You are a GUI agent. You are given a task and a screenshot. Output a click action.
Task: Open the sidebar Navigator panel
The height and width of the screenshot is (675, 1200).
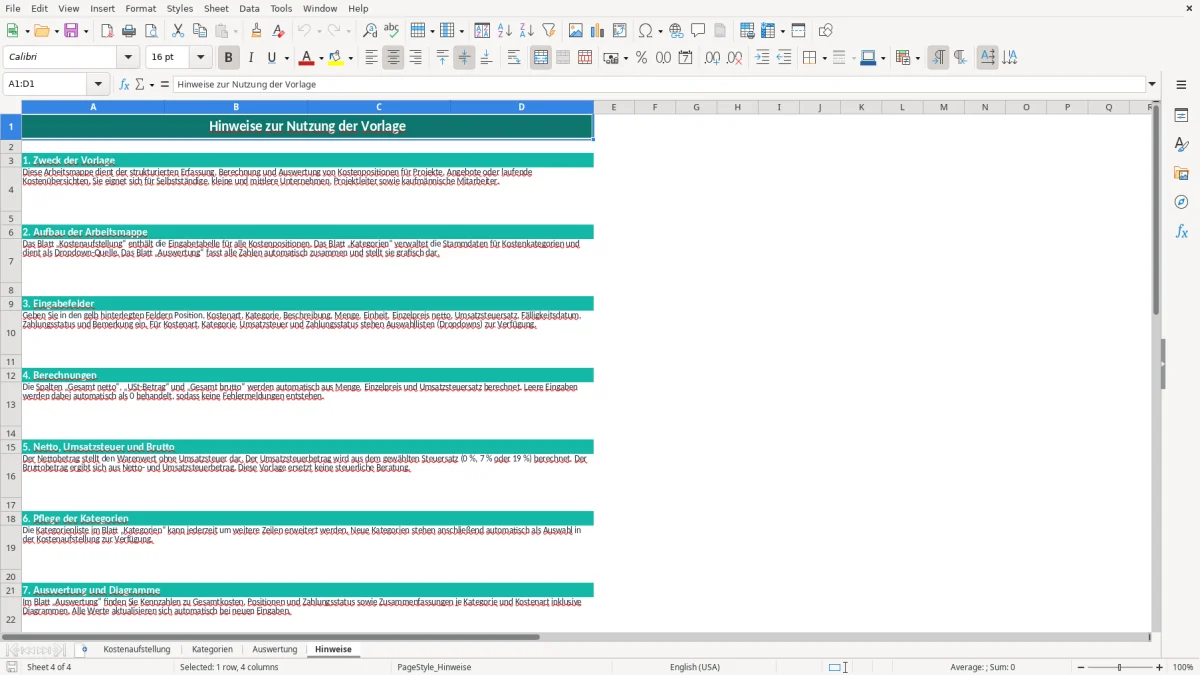(x=1181, y=202)
